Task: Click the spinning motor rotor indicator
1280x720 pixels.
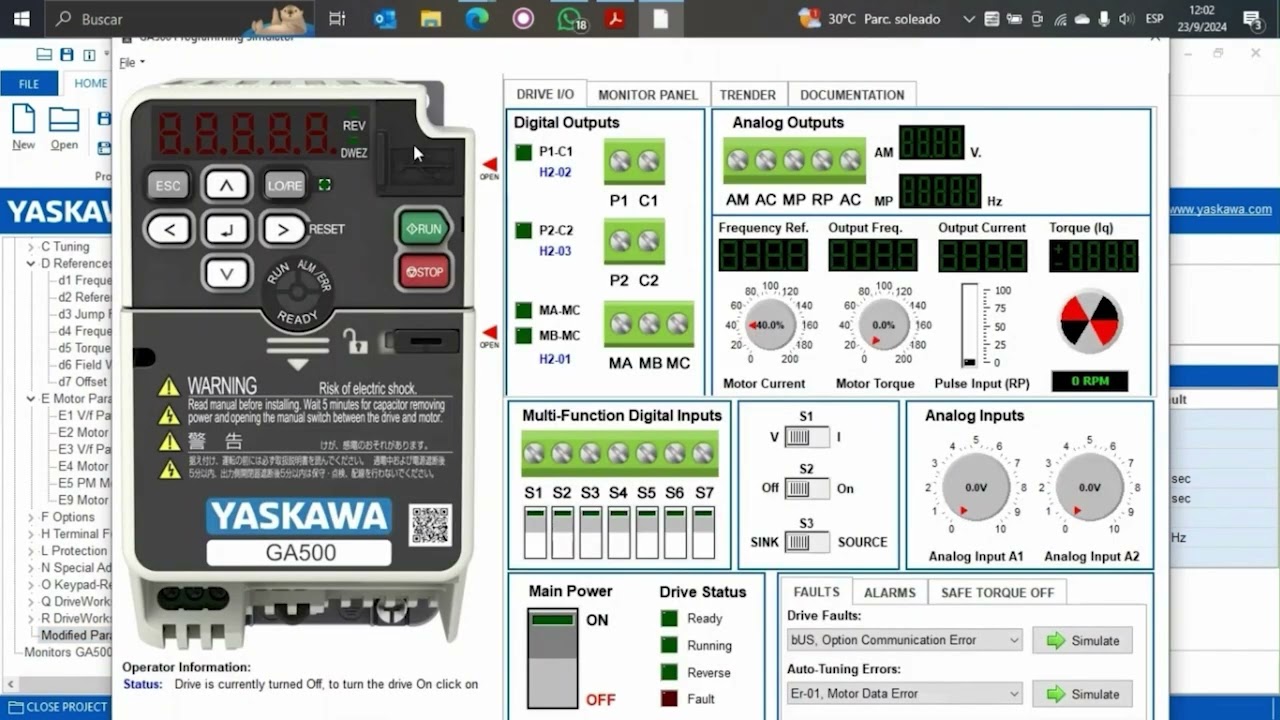Action: tap(1090, 322)
